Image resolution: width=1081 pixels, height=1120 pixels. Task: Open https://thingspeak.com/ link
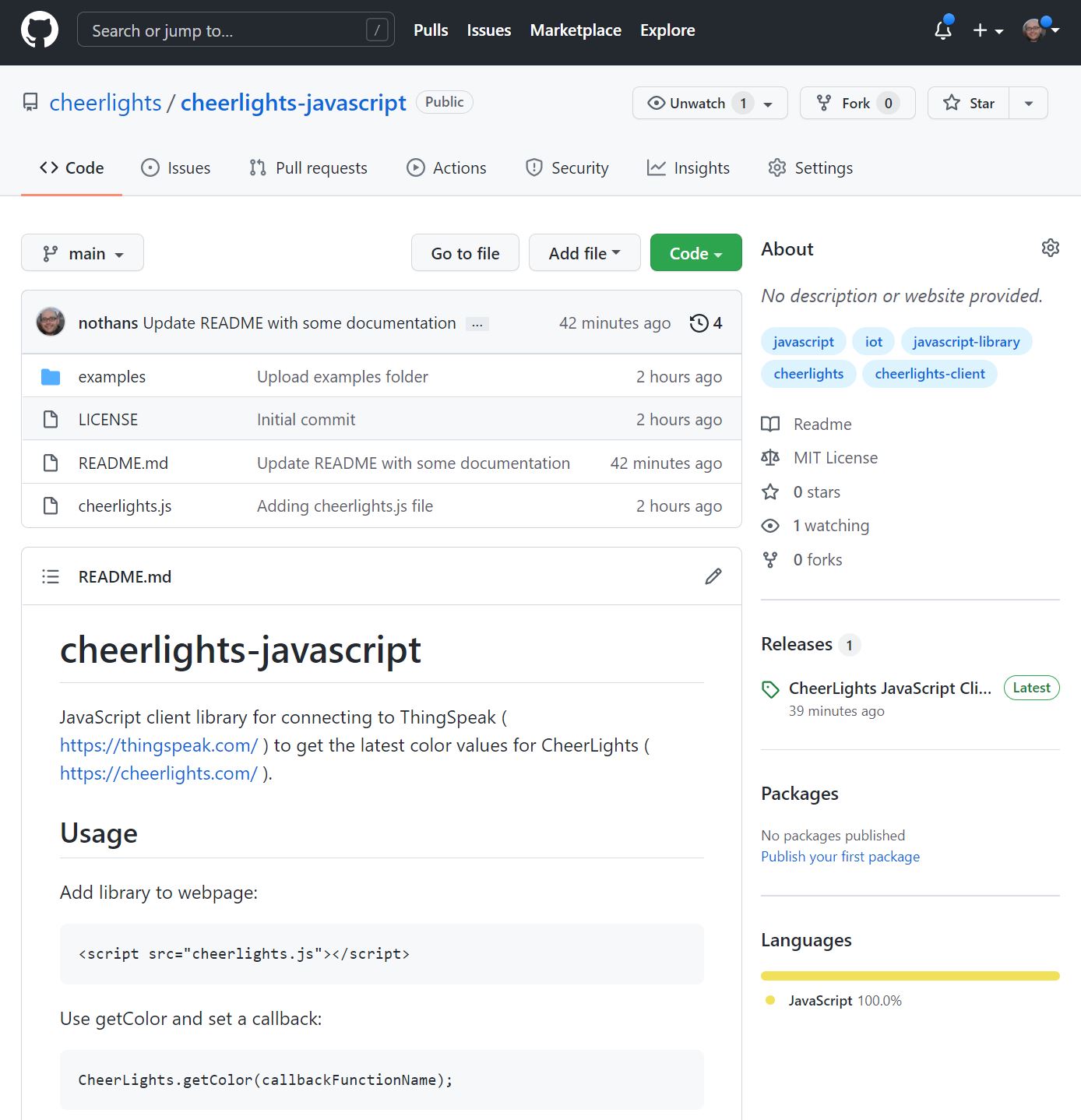(x=159, y=745)
